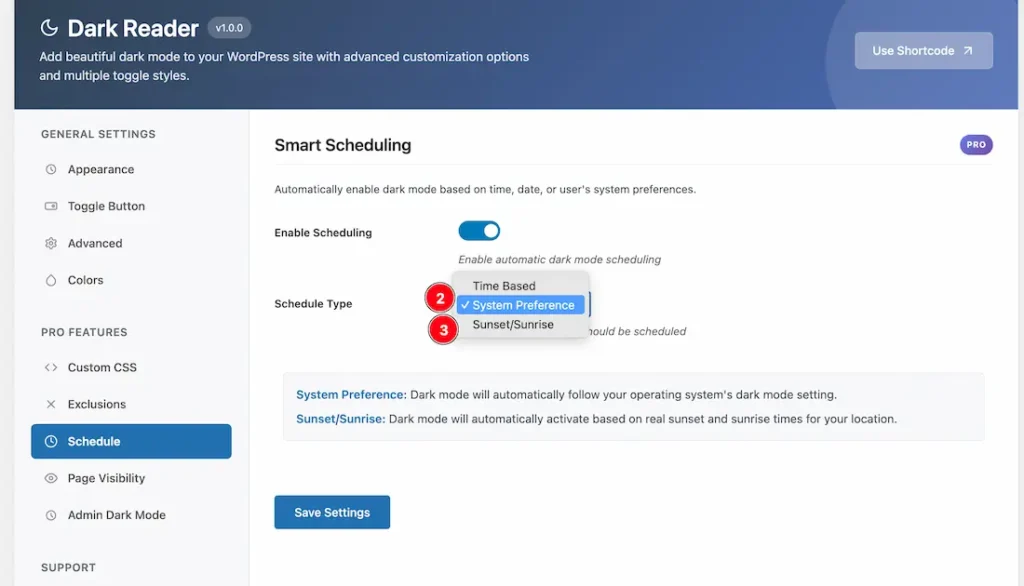Choose Time Based schedule type option
The height and width of the screenshot is (586, 1024).
[504, 285]
